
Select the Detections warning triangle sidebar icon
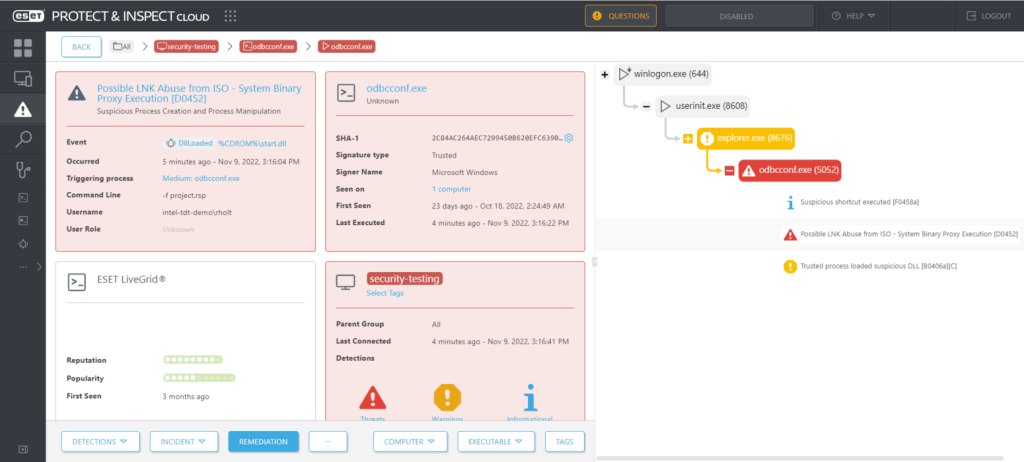(x=23, y=110)
